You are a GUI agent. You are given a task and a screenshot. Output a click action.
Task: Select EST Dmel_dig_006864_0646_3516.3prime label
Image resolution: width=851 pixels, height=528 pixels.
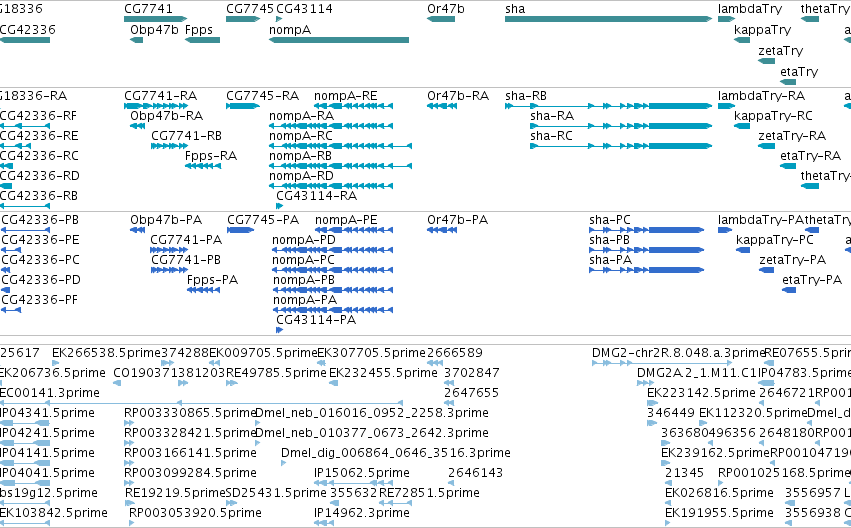coord(396,453)
